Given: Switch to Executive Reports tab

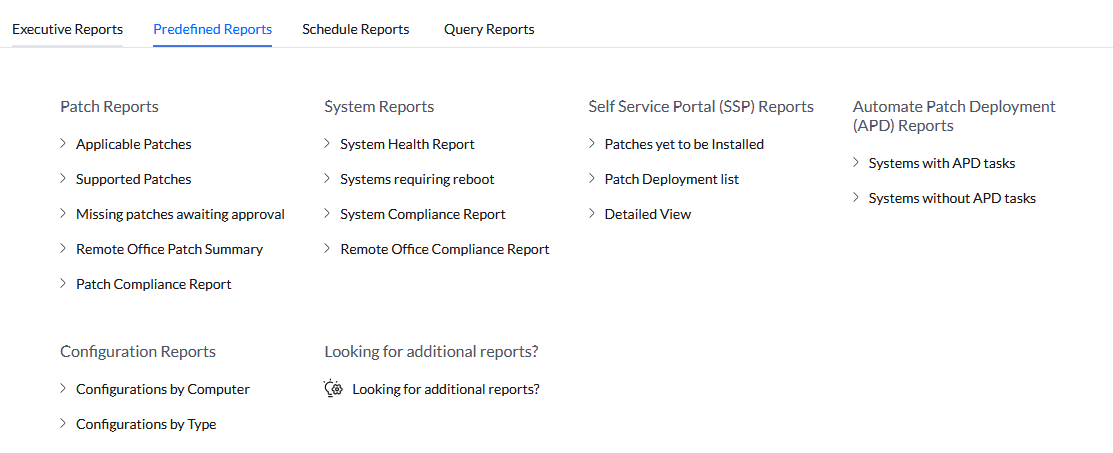Looking at the screenshot, I should 67,29.
